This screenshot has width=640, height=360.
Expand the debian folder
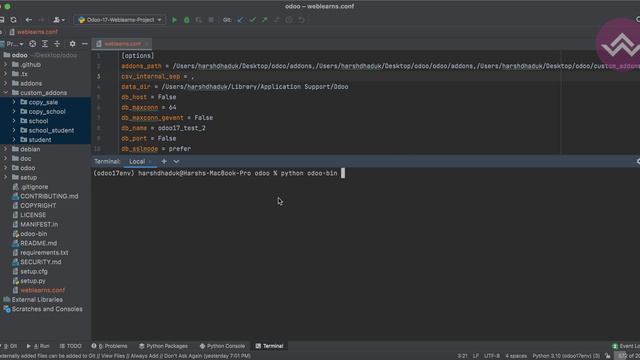tap(6, 149)
